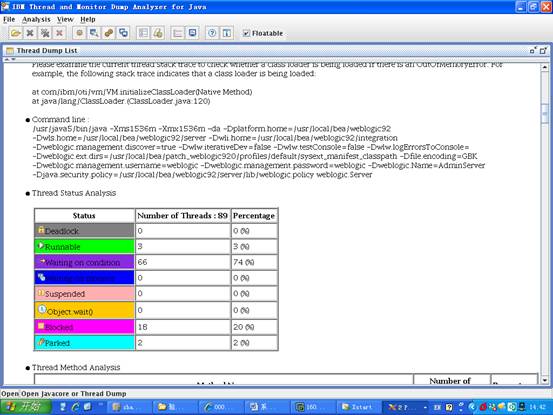Open the Analysis menu

36,19
